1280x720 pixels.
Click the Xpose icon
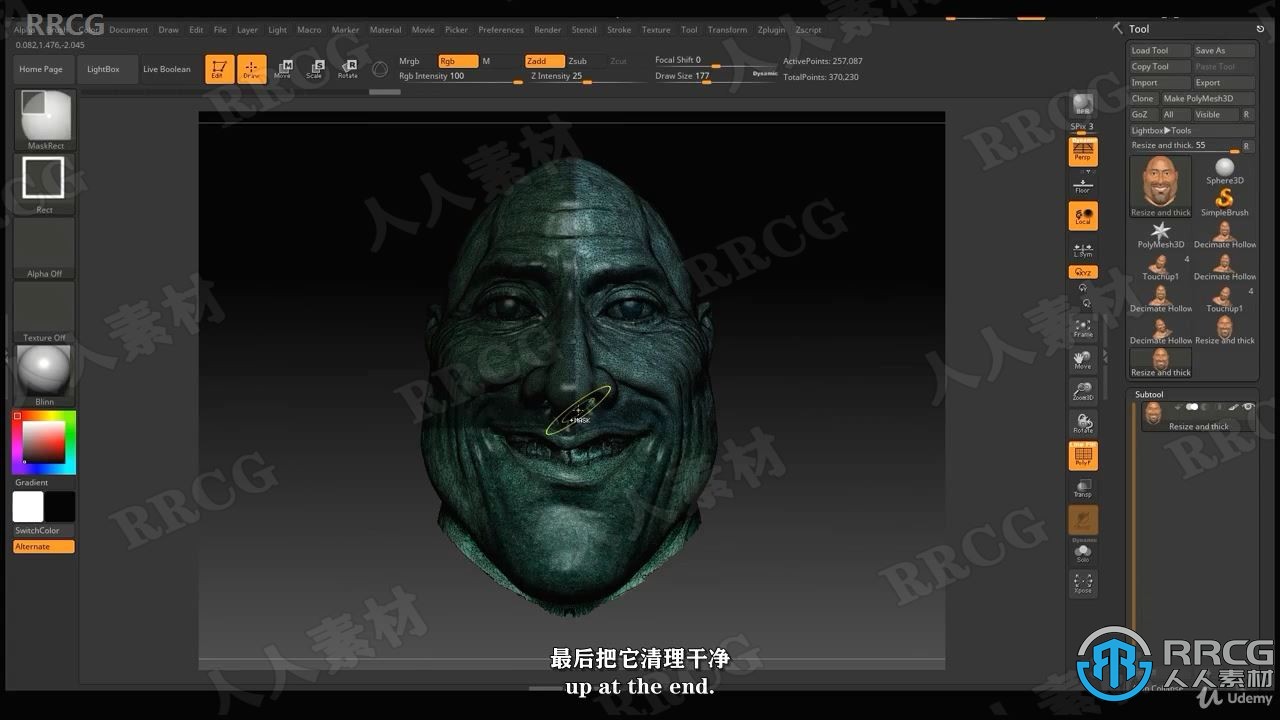(1082, 583)
